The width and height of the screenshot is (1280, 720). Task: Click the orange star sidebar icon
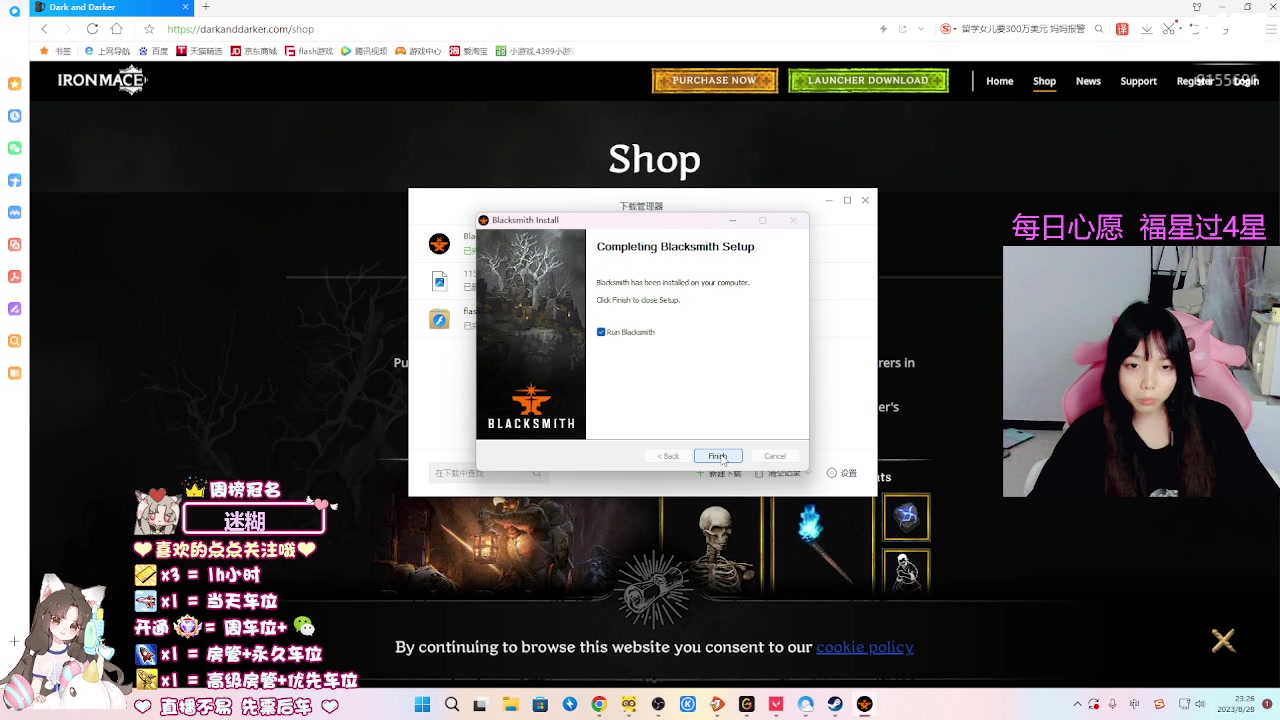[x=14, y=84]
